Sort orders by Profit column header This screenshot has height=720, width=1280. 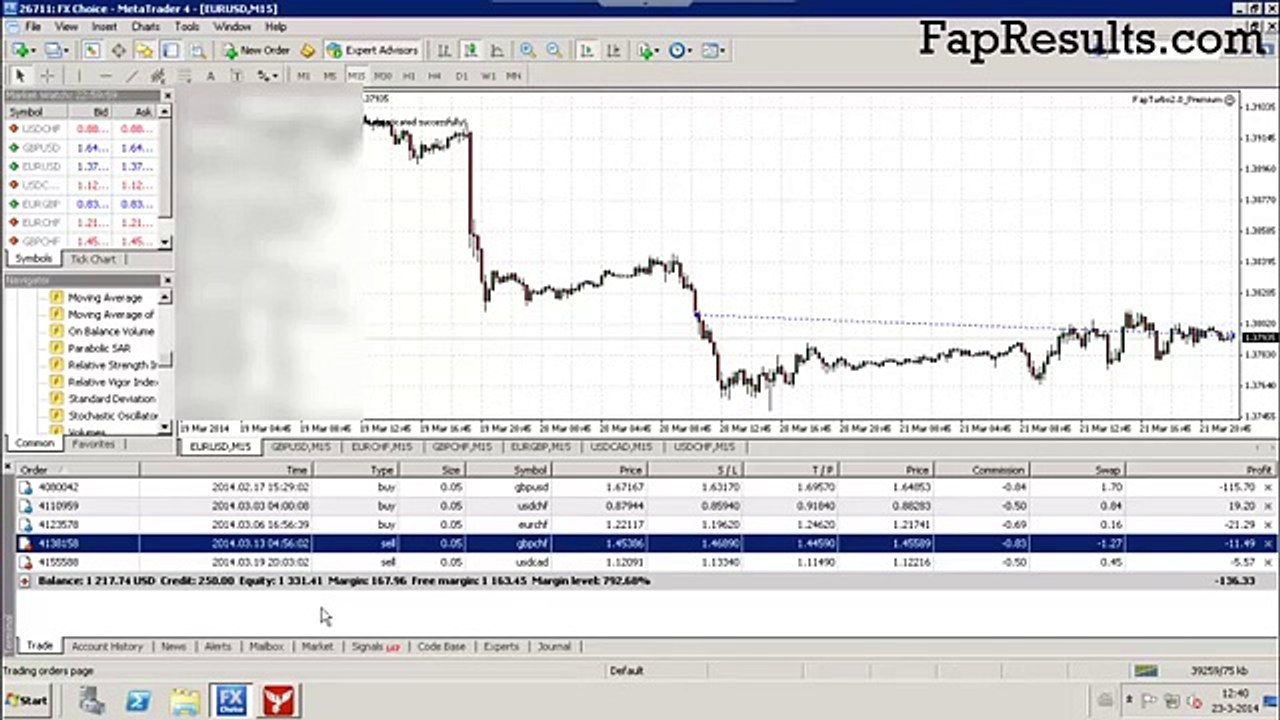point(1199,470)
